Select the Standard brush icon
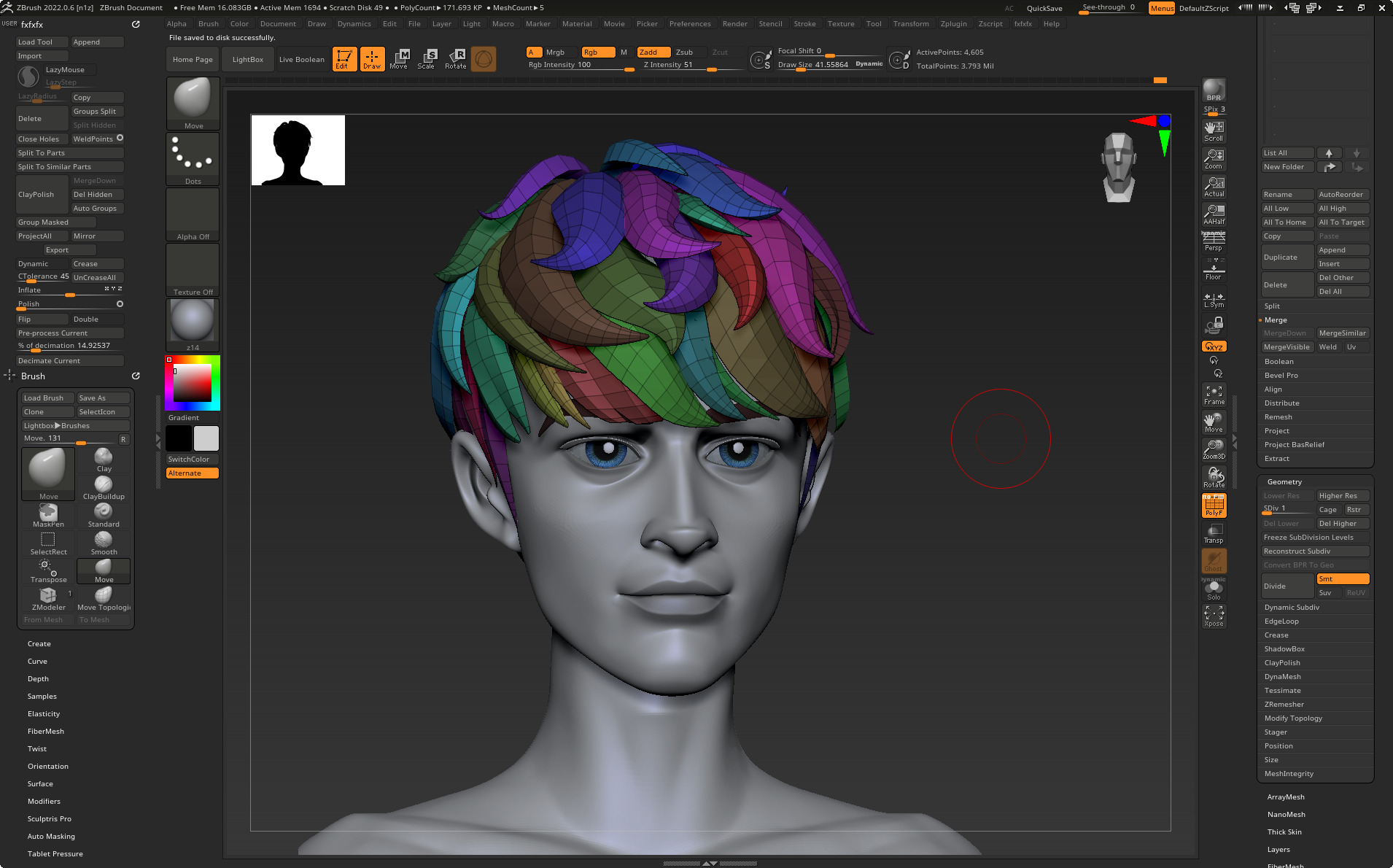 click(x=104, y=516)
